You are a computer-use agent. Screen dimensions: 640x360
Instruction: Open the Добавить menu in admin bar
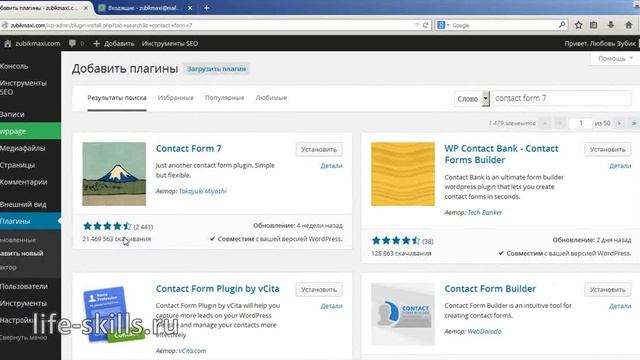113,43
